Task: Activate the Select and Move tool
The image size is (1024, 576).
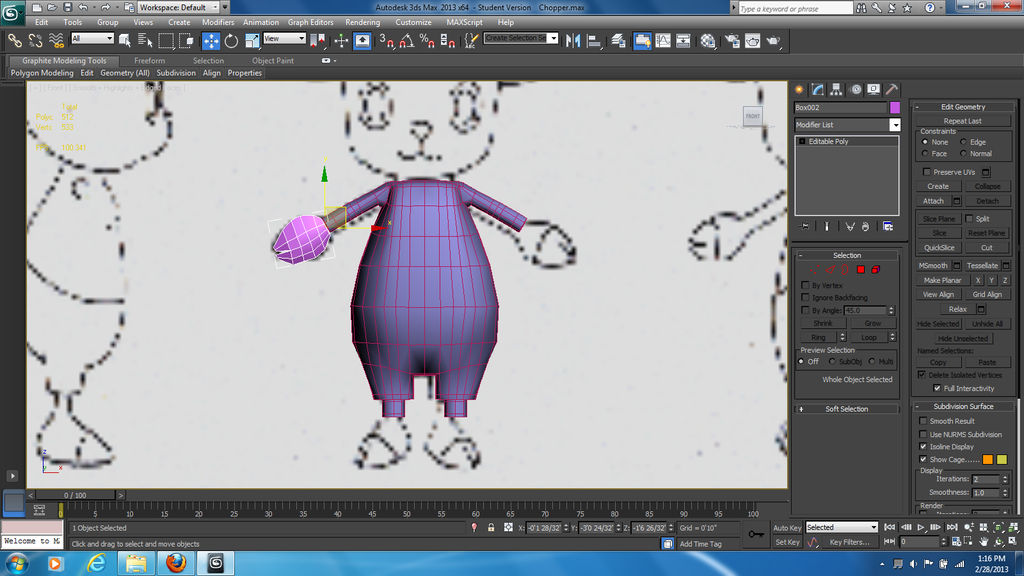Action: tap(211, 40)
